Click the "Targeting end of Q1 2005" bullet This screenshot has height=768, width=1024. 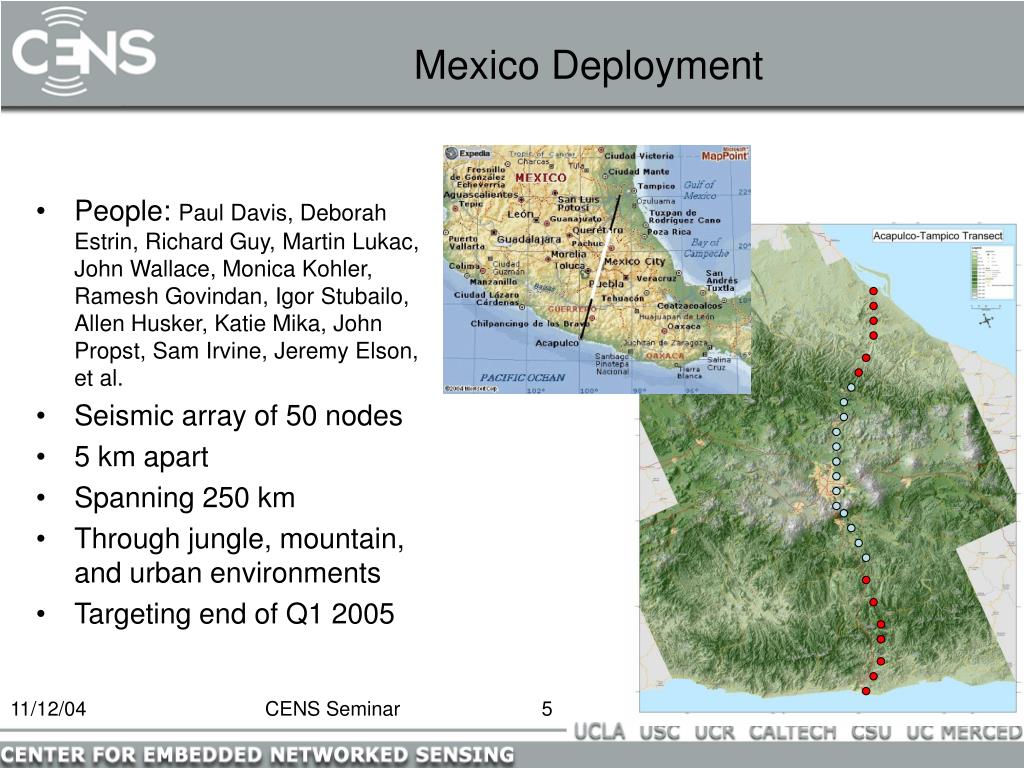(x=234, y=614)
